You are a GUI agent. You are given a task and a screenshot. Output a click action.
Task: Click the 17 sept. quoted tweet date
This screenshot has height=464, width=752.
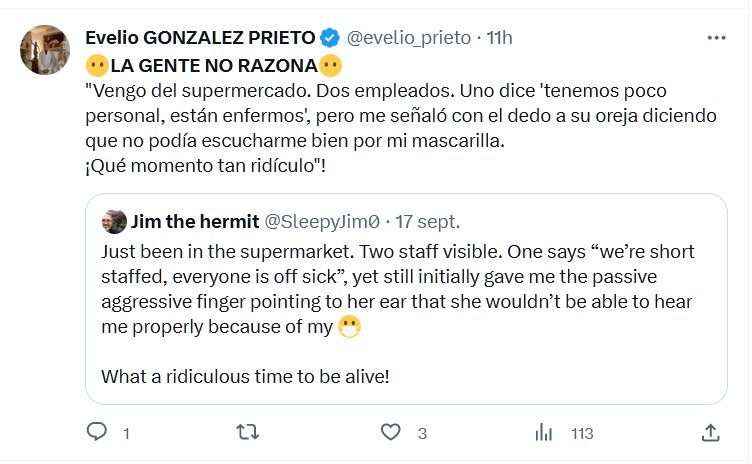pos(429,221)
